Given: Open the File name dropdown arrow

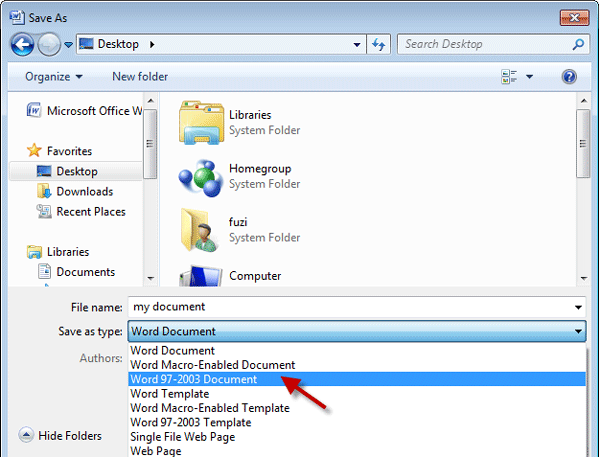Looking at the screenshot, I should 578,307.
